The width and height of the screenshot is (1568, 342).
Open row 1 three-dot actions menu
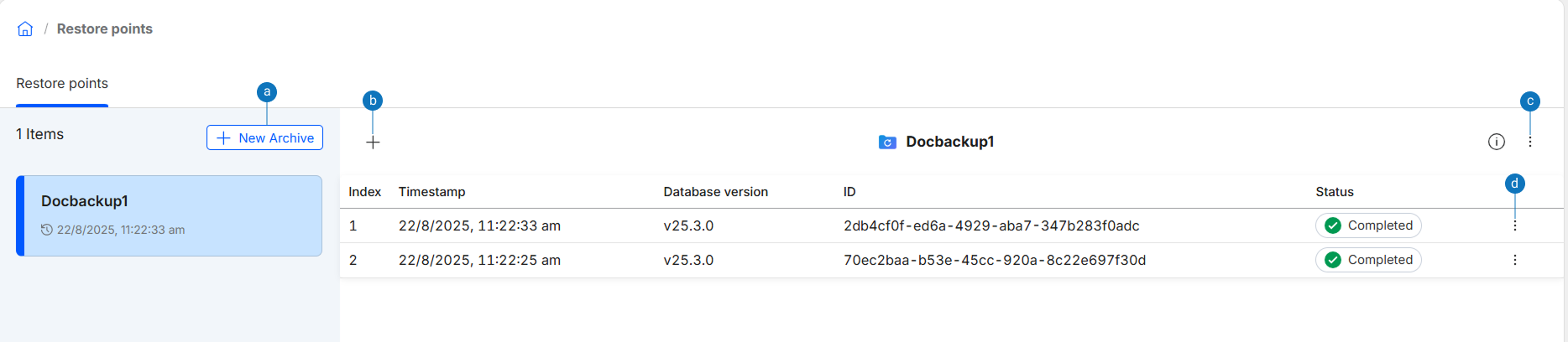point(1514,225)
